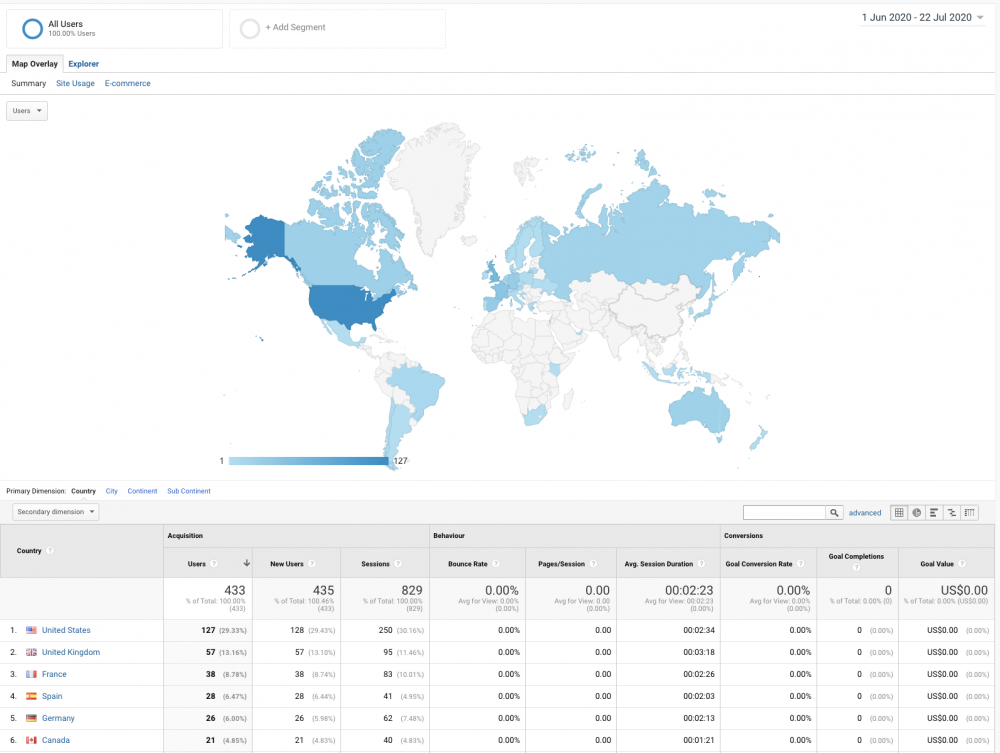Click the help icon next to Goal Value
The width and height of the screenshot is (1000, 753).
962,564
